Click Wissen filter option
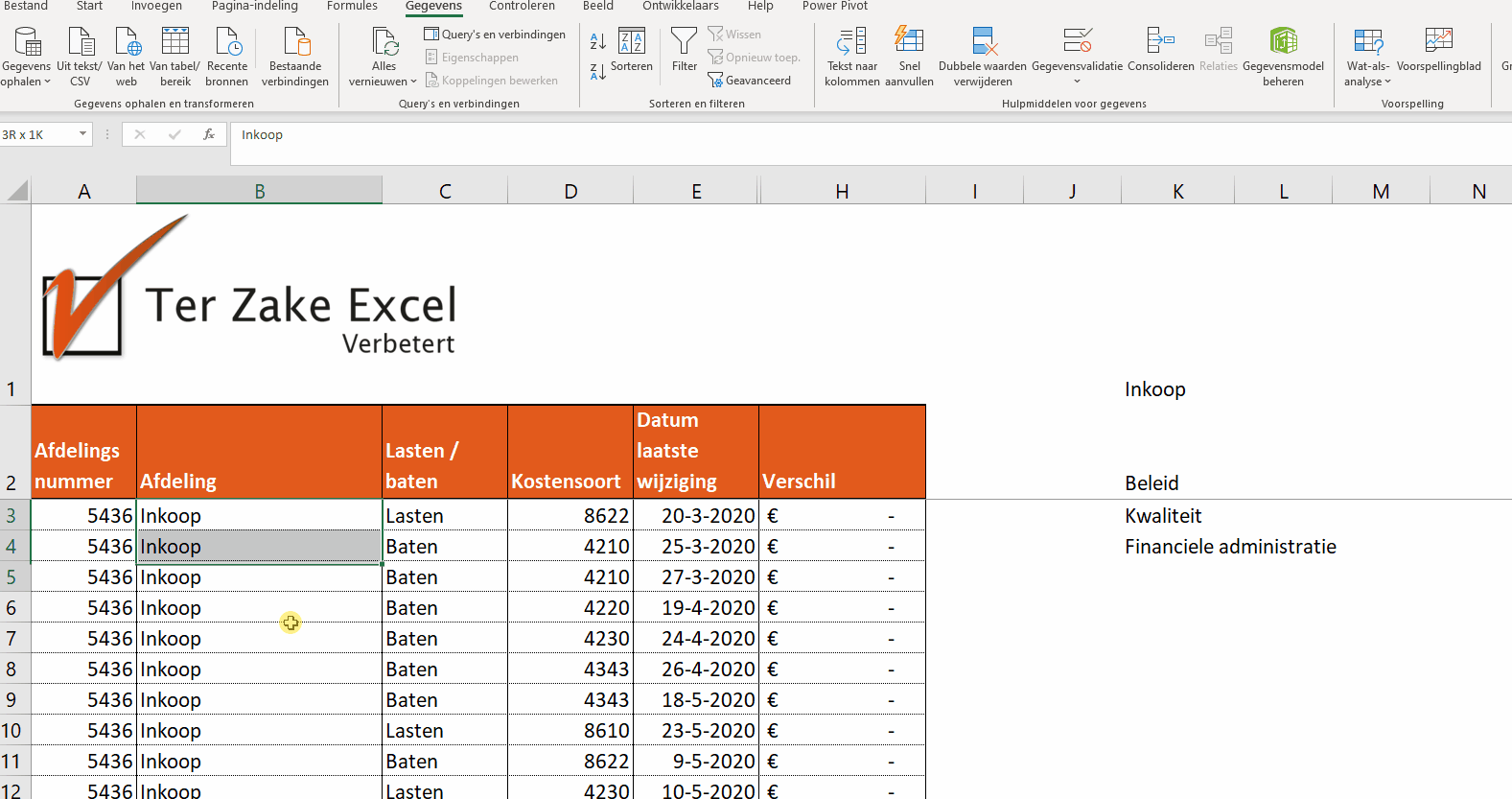 coord(734,35)
